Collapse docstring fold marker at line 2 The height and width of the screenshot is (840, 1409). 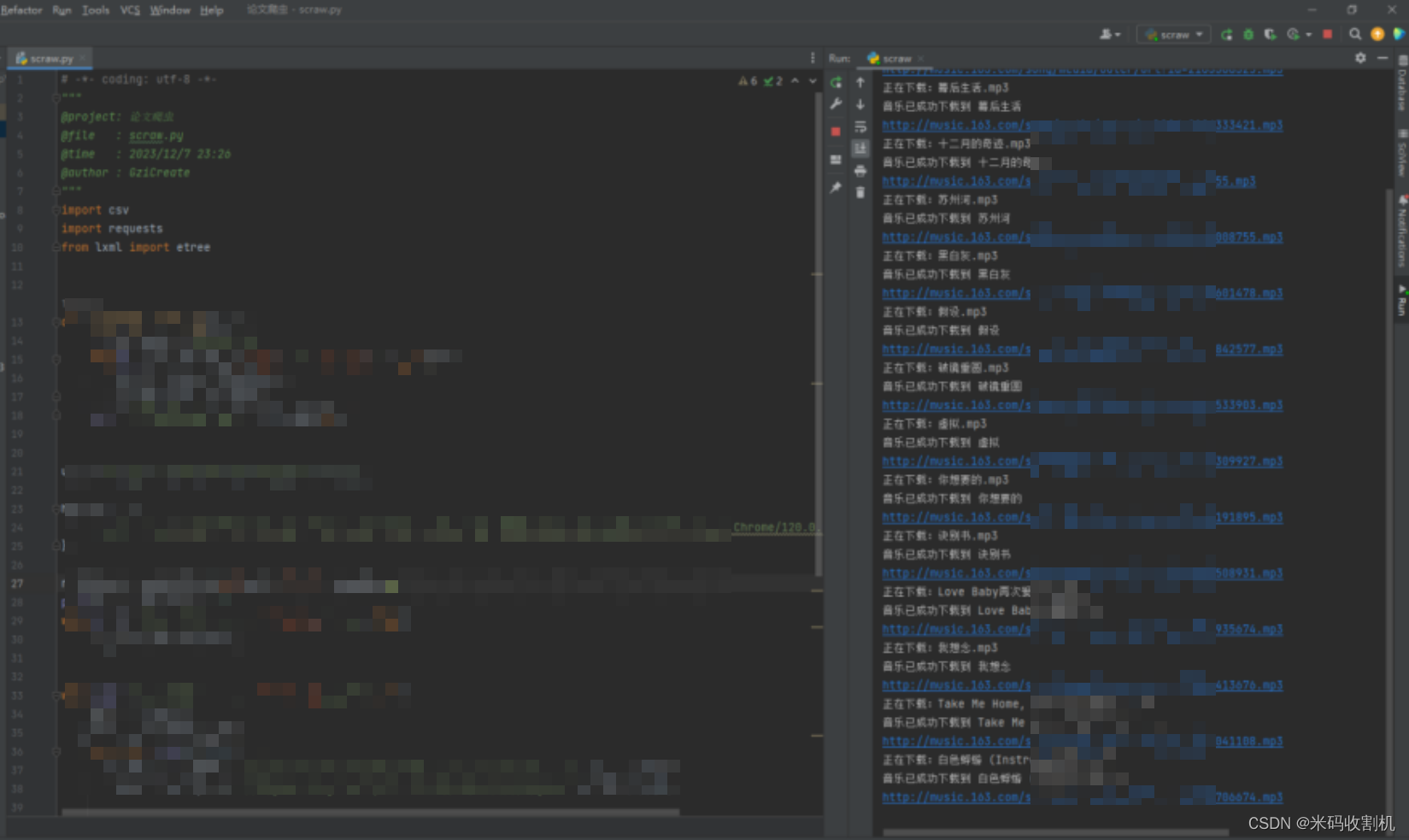tap(56, 97)
